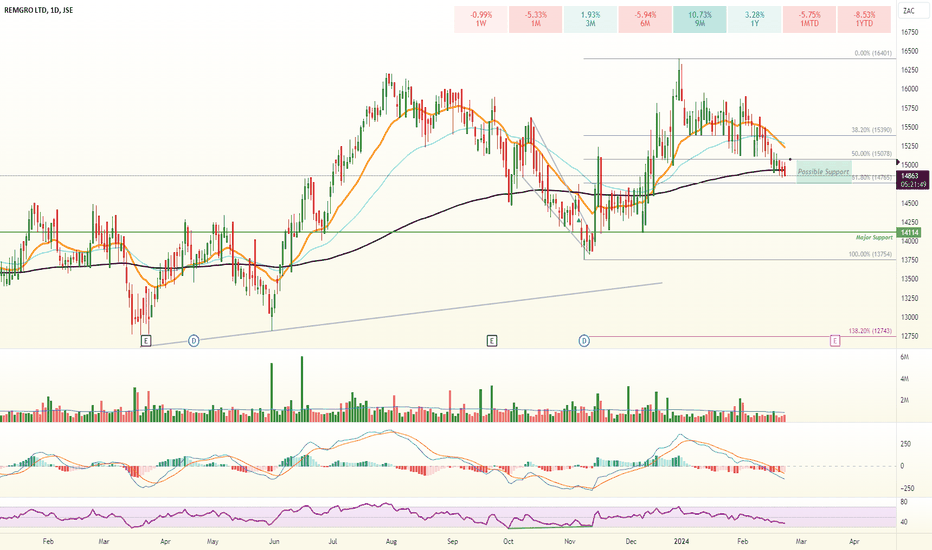Click the 0.00% (16401) Fibonacci label

coord(873,54)
